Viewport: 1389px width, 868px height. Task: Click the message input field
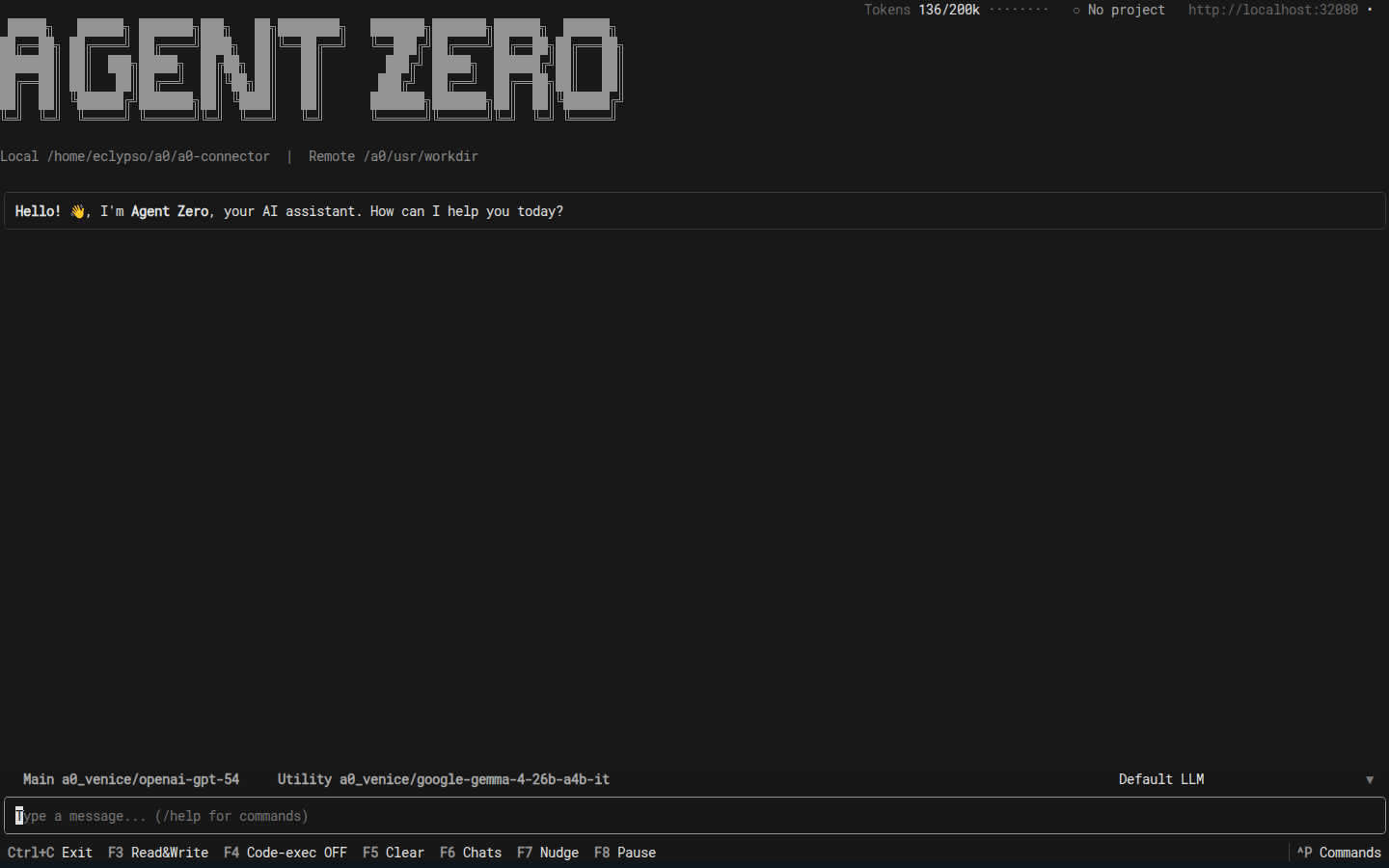(x=694, y=816)
